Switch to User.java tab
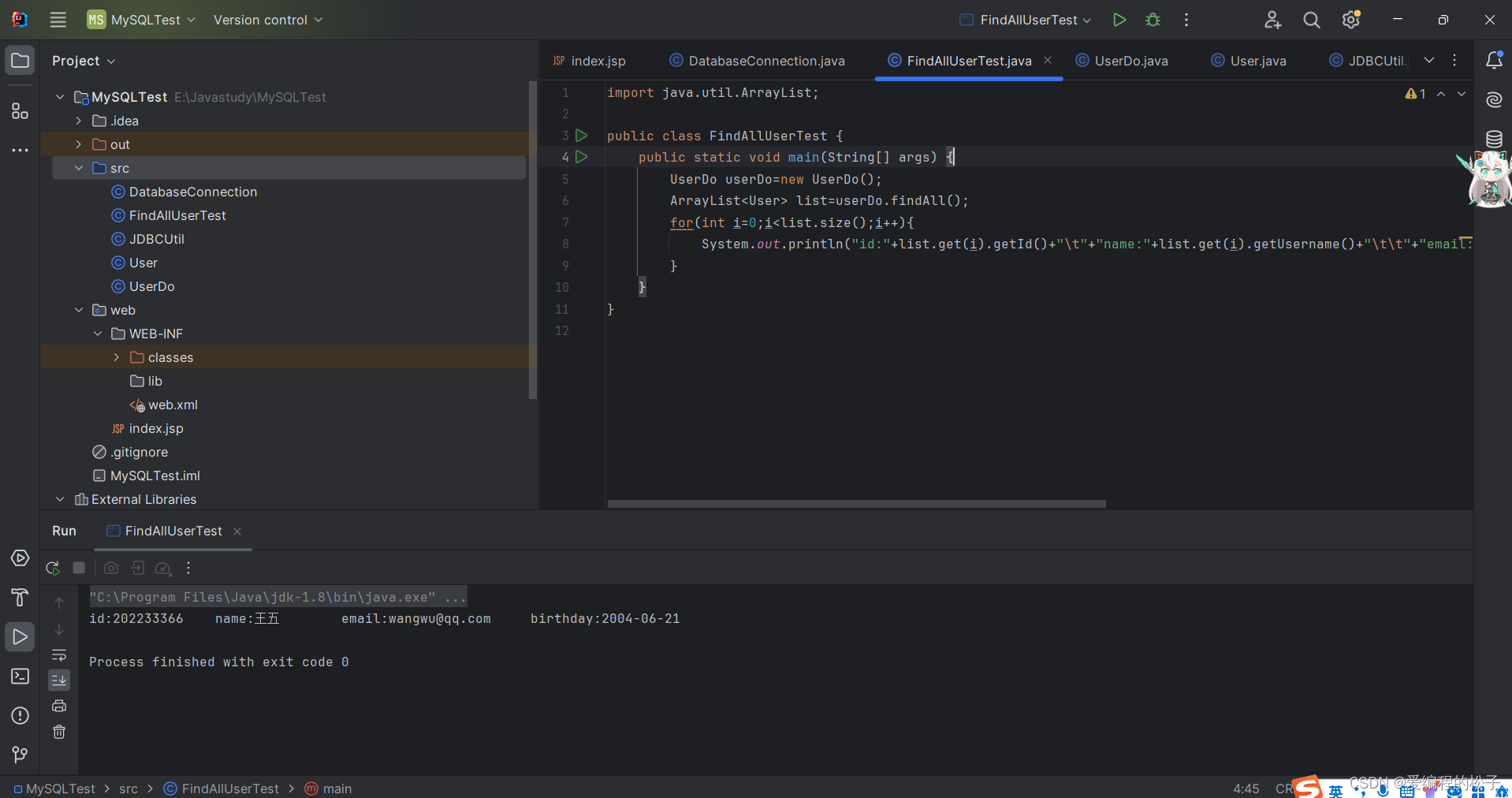The height and width of the screenshot is (798, 1512). [1249, 61]
